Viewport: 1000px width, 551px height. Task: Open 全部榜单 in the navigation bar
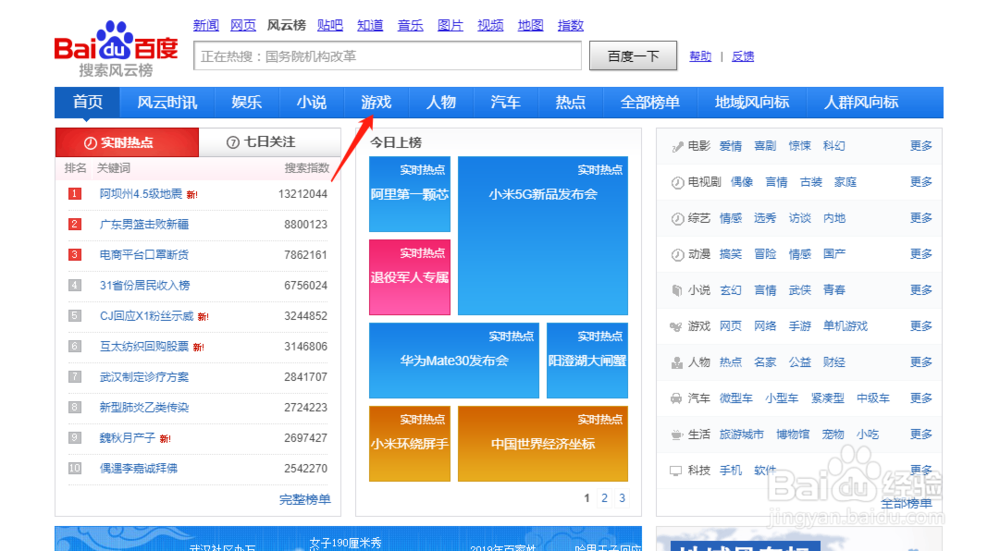650,102
